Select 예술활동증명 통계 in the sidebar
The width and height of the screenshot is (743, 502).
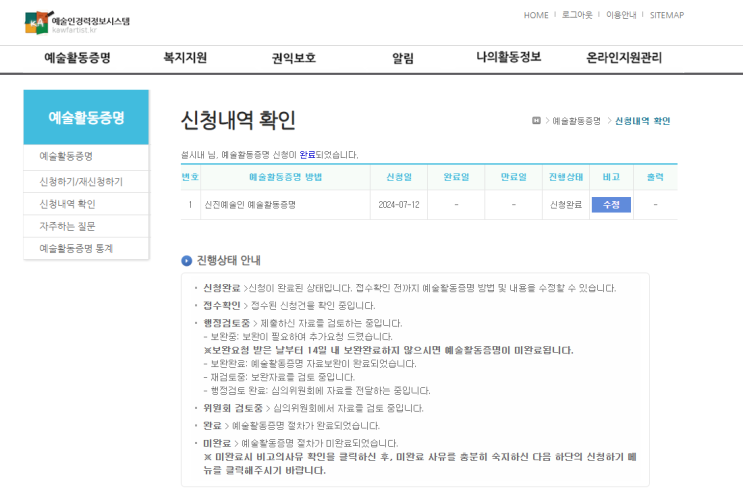(86, 248)
